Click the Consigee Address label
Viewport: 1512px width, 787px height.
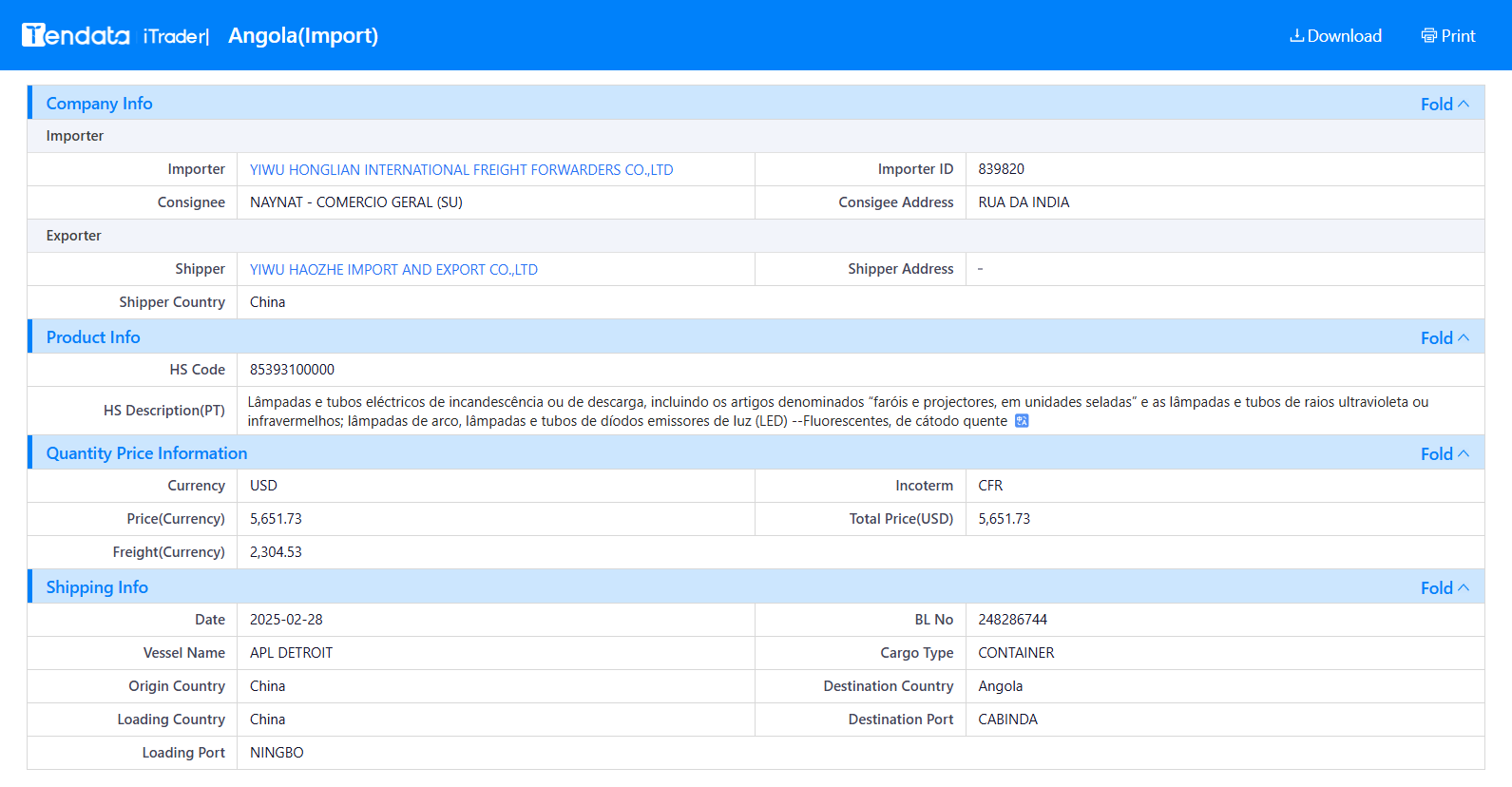coord(896,202)
